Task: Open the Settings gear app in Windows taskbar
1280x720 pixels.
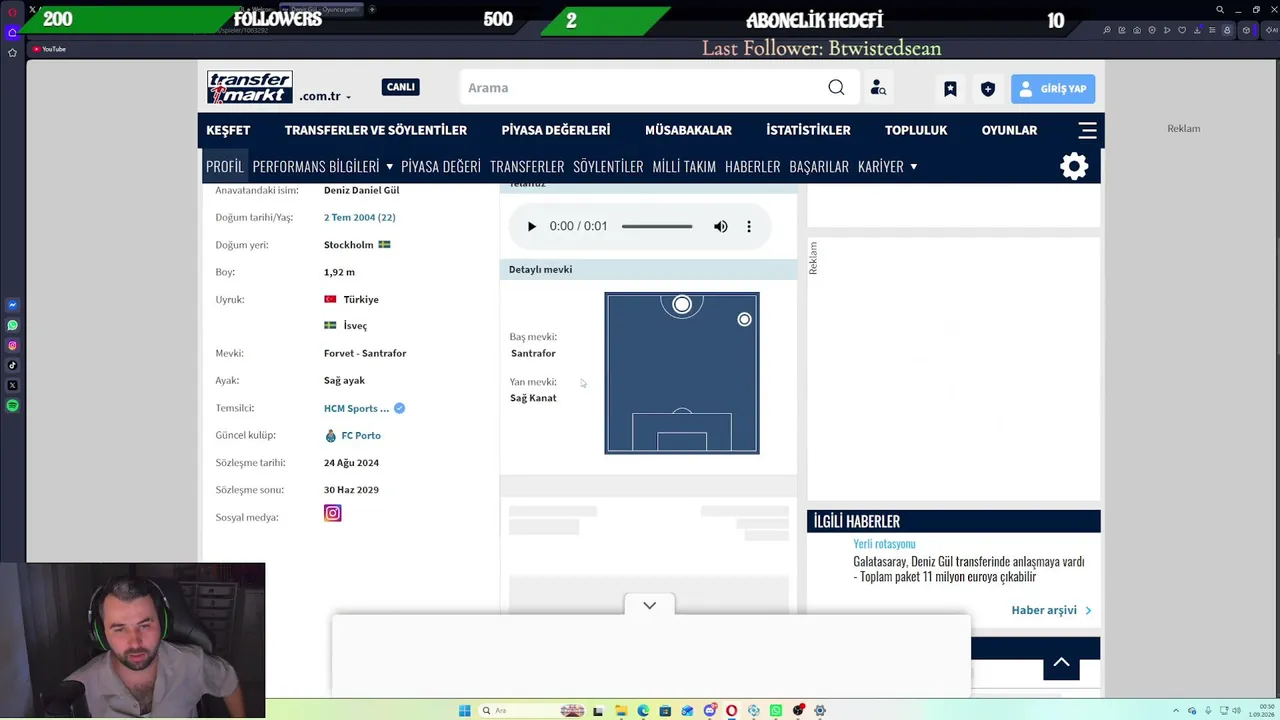Action: [819, 711]
